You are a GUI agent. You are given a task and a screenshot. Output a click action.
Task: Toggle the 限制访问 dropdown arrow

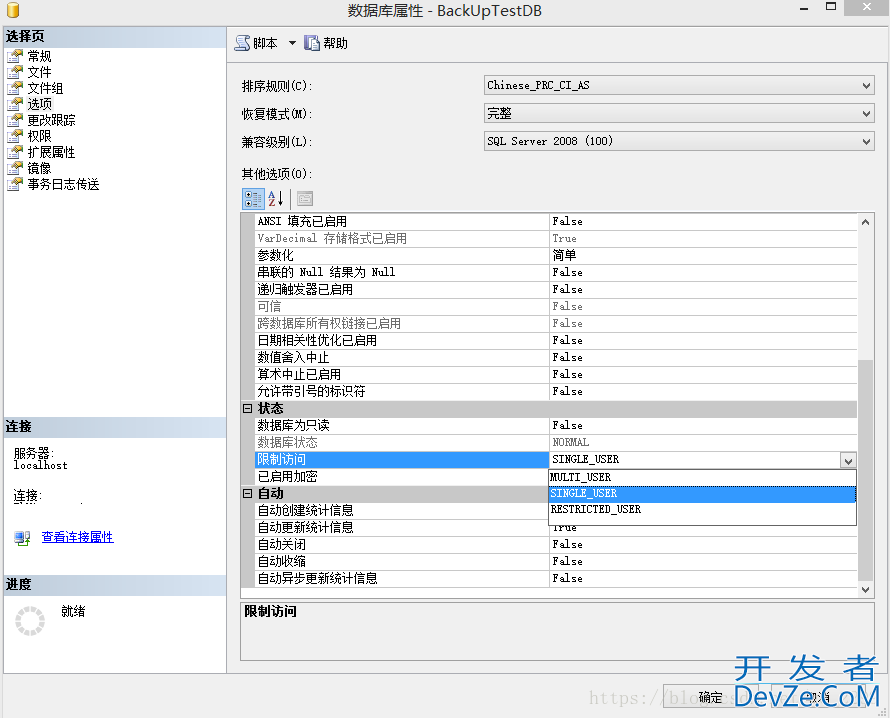pos(848,460)
